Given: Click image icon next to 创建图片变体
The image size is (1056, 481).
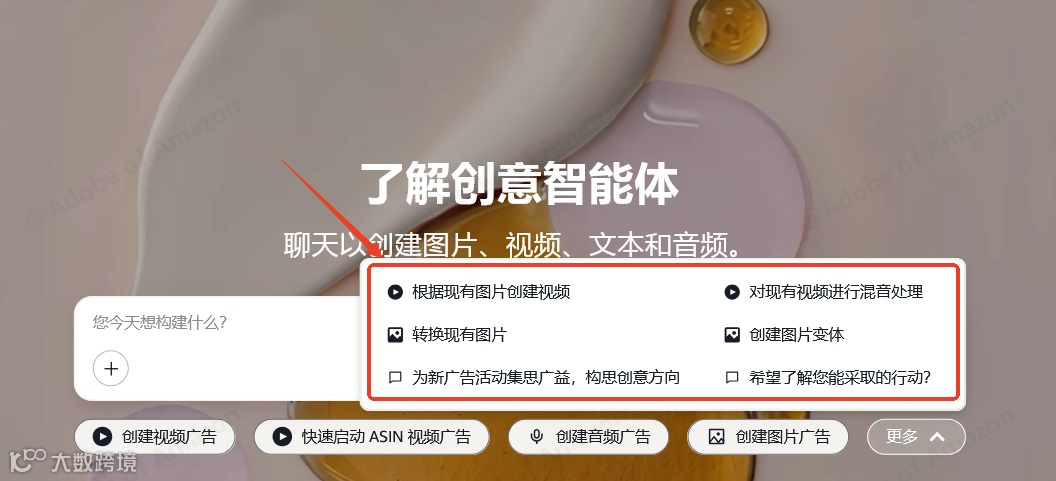Looking at the screenshot, I should pos(732,335).
